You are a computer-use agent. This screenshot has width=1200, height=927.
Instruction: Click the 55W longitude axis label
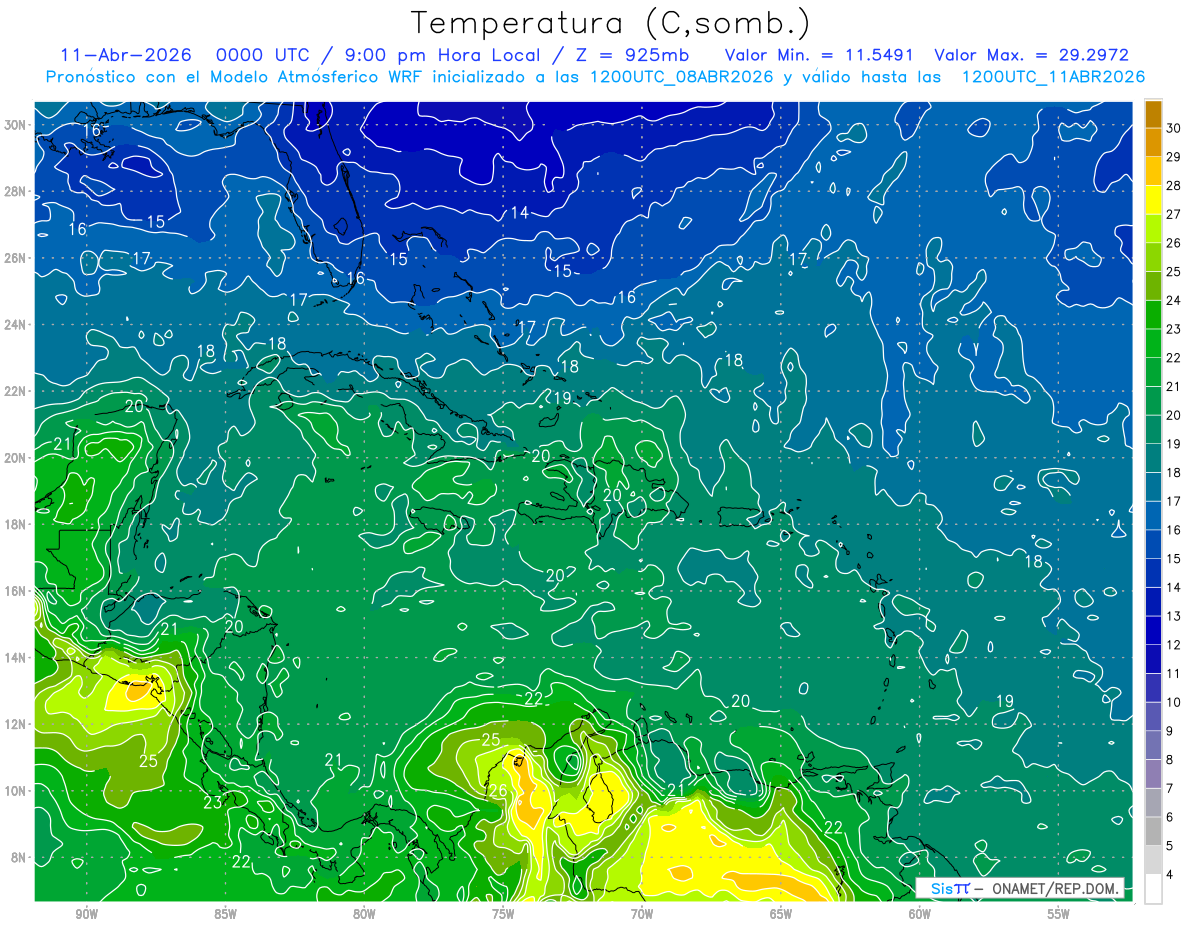[1058, 914]
